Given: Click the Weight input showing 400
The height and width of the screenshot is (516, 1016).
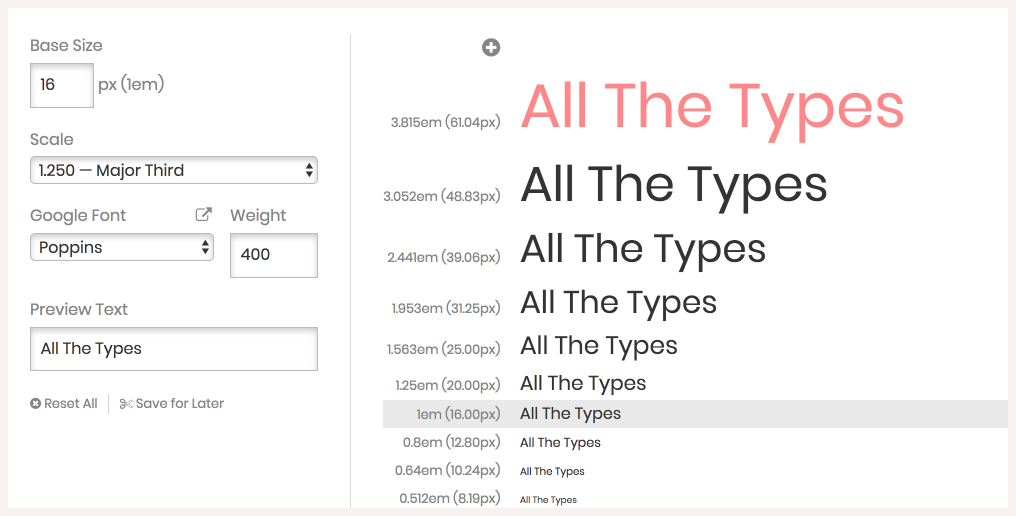Looking at the screenshot, I should (x=274, y=255).
